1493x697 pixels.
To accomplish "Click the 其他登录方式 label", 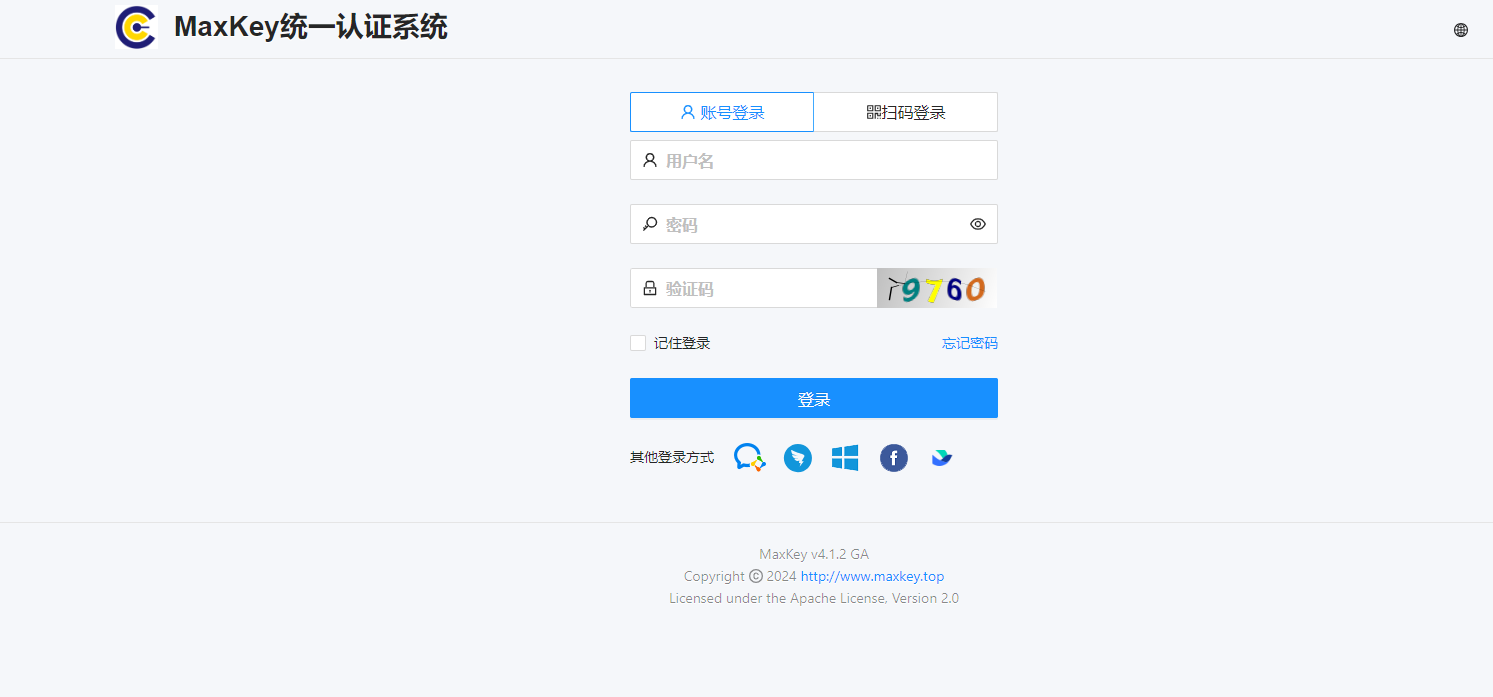I will [672, 458].
